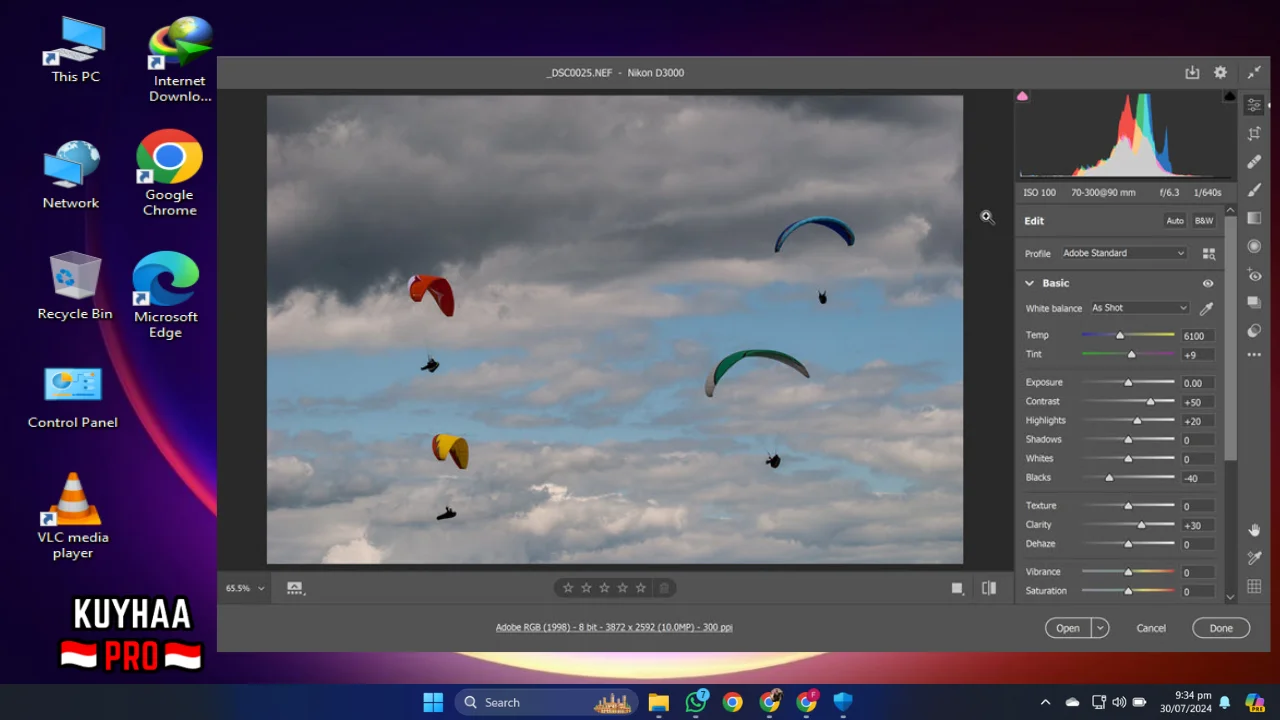Click the Open button
1280x720 pixels.
(x=1068, y=628)
